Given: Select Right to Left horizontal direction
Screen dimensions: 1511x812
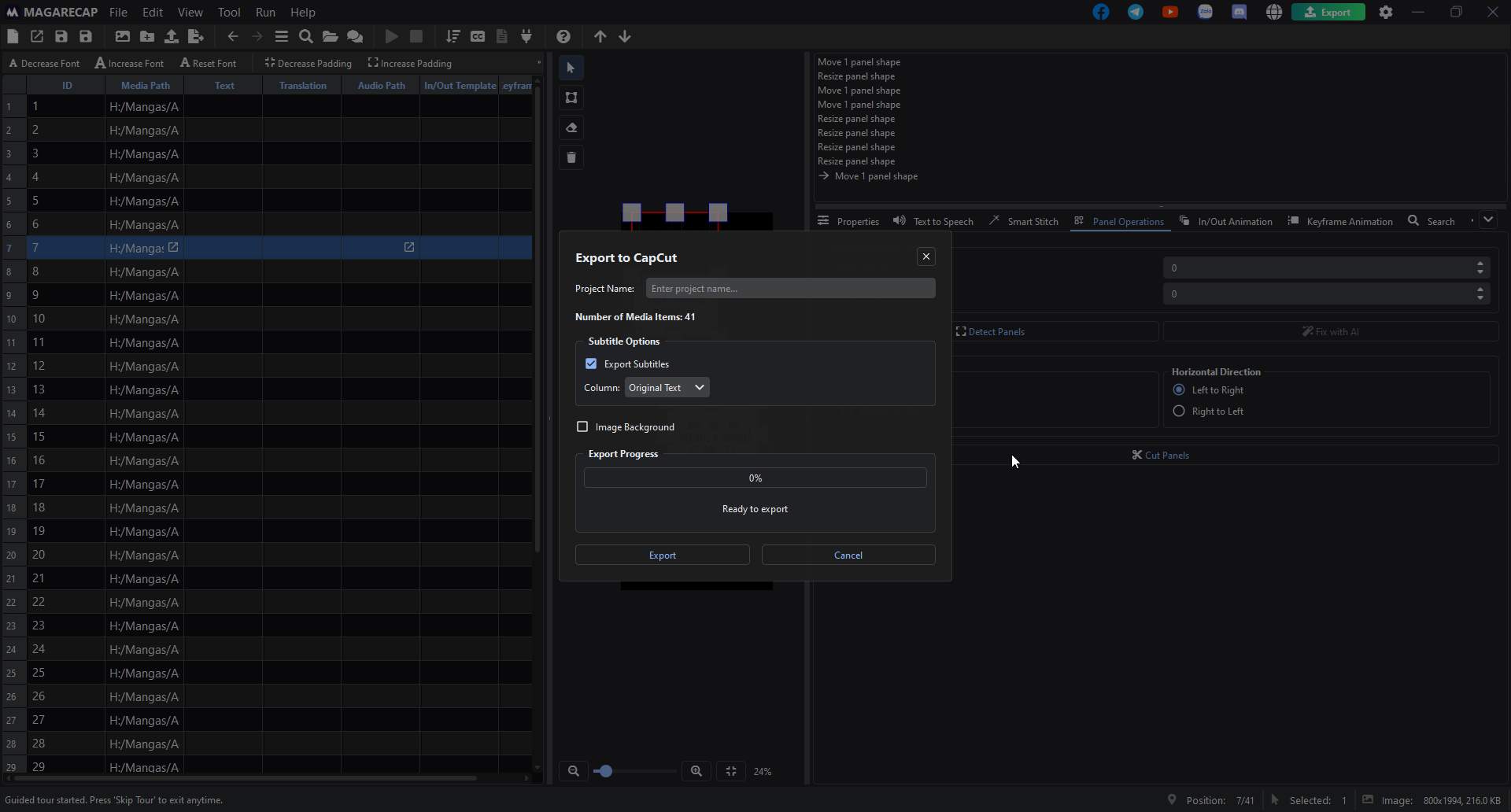Looking at the screenshot, I should click(x=1179, y=411).
